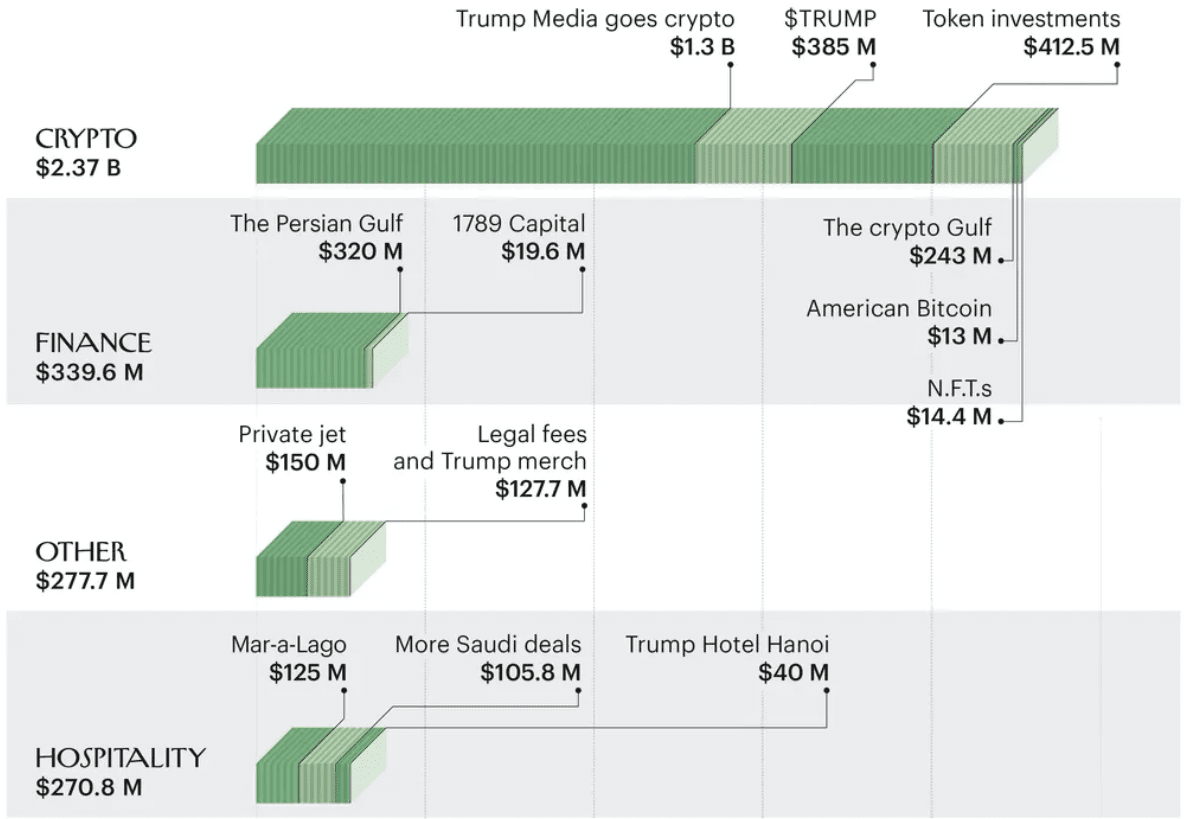Viewport: 1197px width, 819px height.
Task: Select The crypto Gulf label
Action: tap(907, 228)
